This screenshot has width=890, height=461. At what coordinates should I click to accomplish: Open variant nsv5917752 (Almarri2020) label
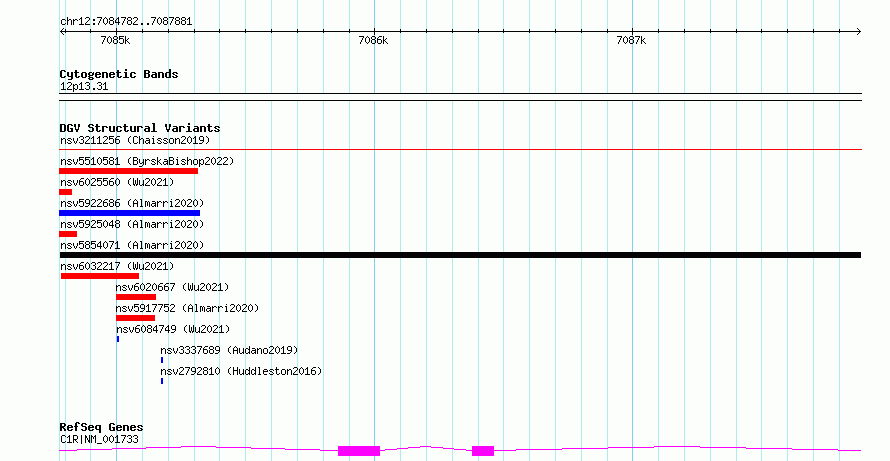187,308
